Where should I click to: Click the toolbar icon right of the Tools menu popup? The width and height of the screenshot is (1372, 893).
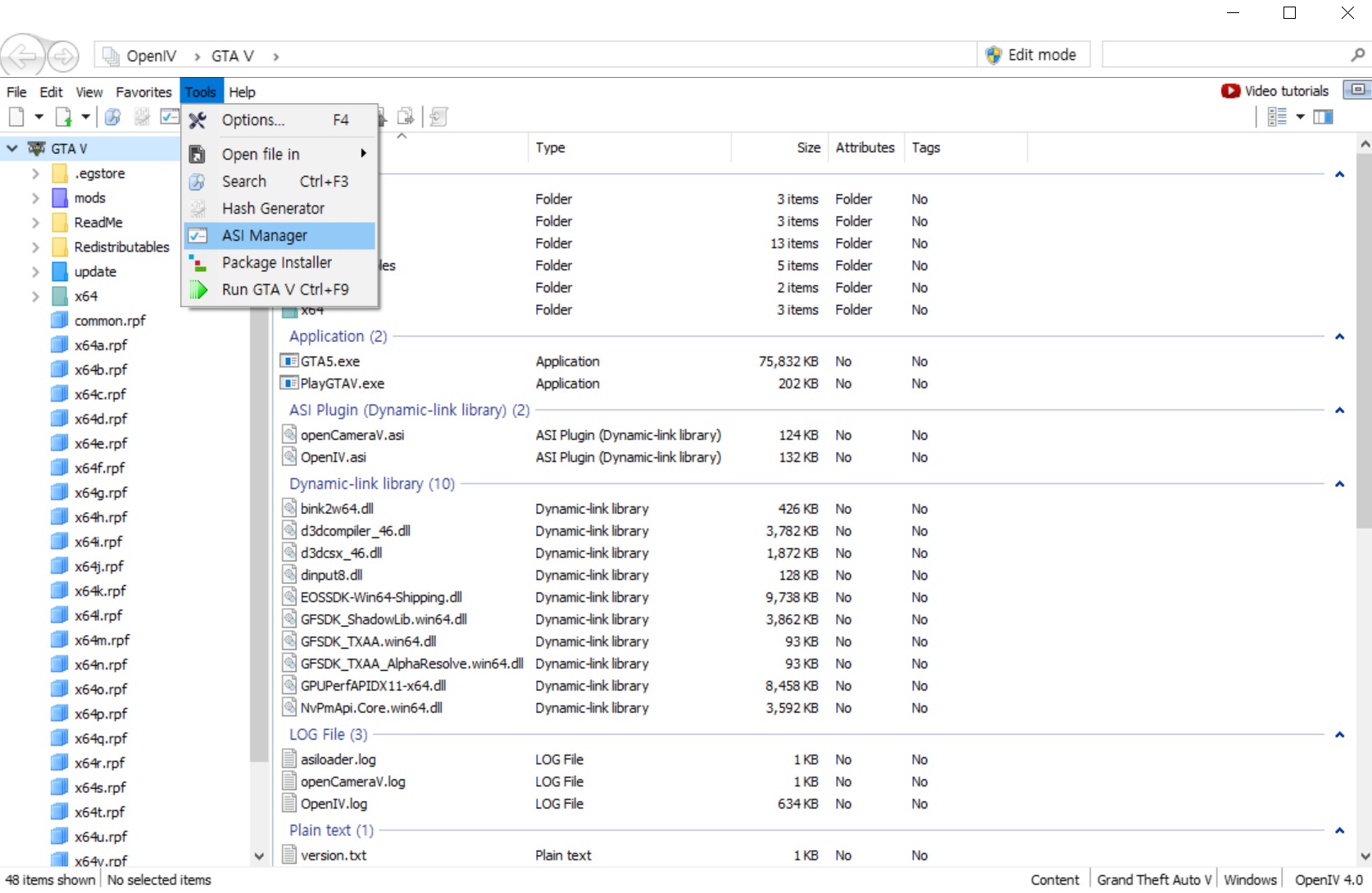click(405, 117)
